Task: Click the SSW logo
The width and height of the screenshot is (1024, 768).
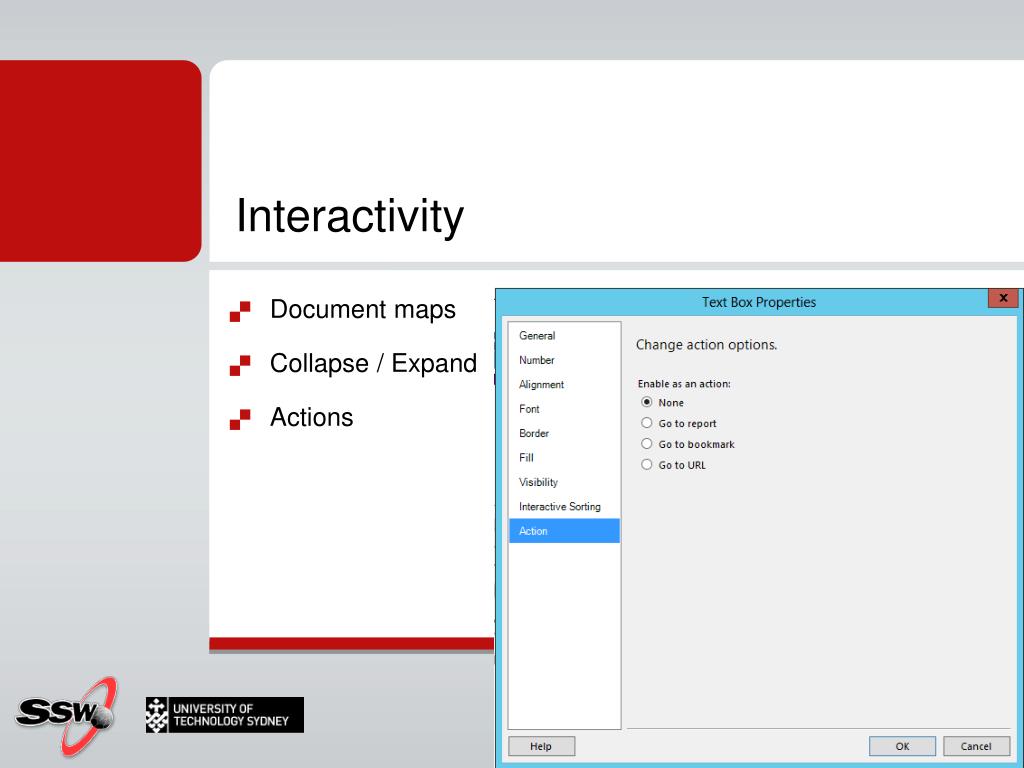Action: pos(67,715)
